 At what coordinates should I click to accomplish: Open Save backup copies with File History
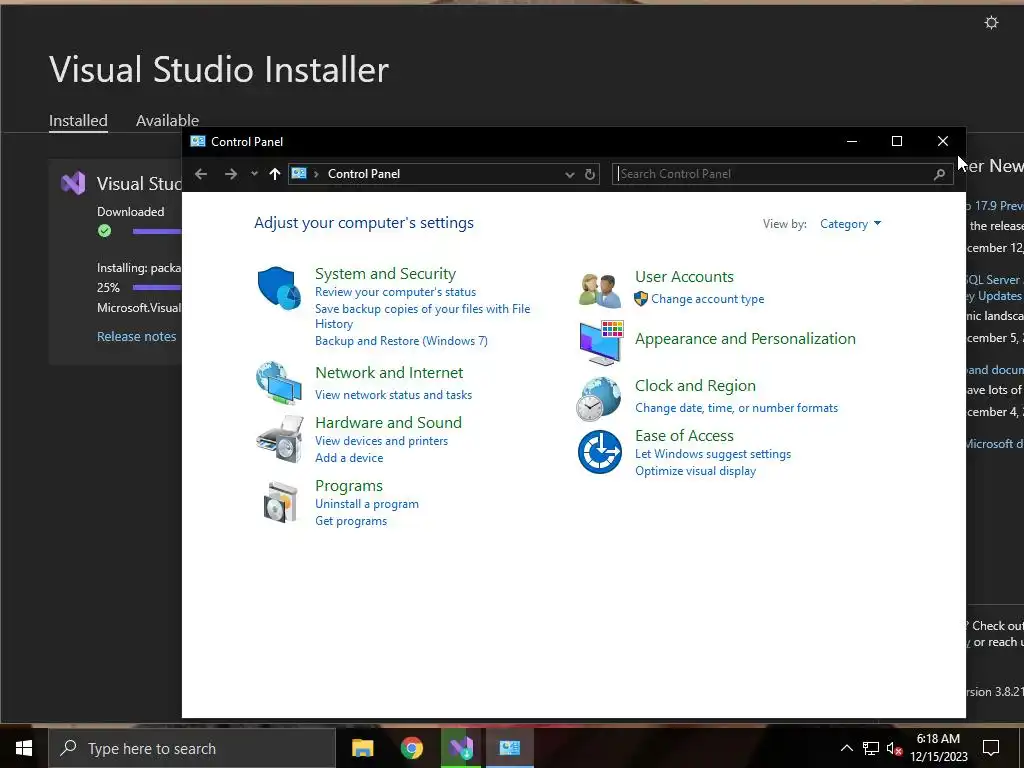point(423,316)
